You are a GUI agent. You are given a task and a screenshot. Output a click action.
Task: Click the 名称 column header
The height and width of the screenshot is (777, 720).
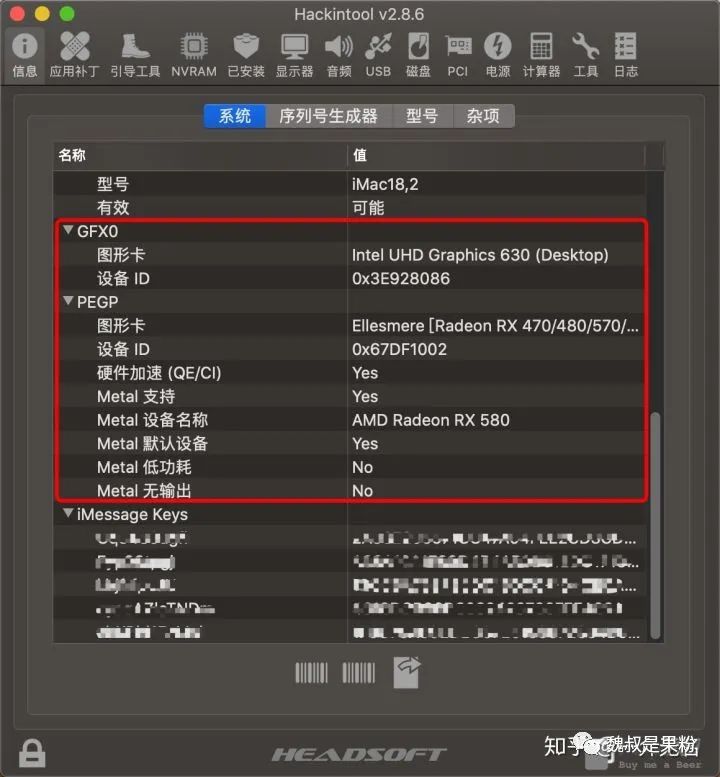[x=200, y=156]
